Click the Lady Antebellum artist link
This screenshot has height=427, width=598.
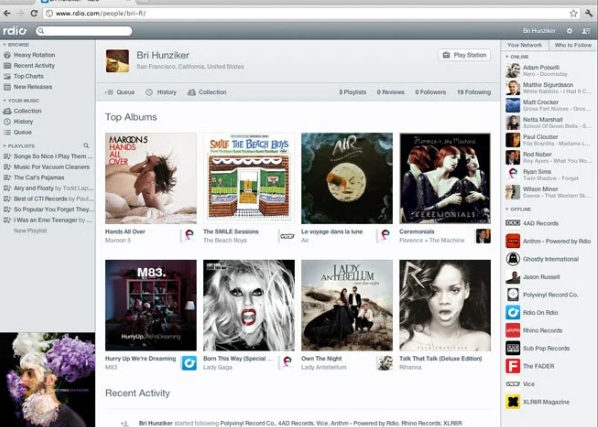pyautogui.click(x=324, y=367)
